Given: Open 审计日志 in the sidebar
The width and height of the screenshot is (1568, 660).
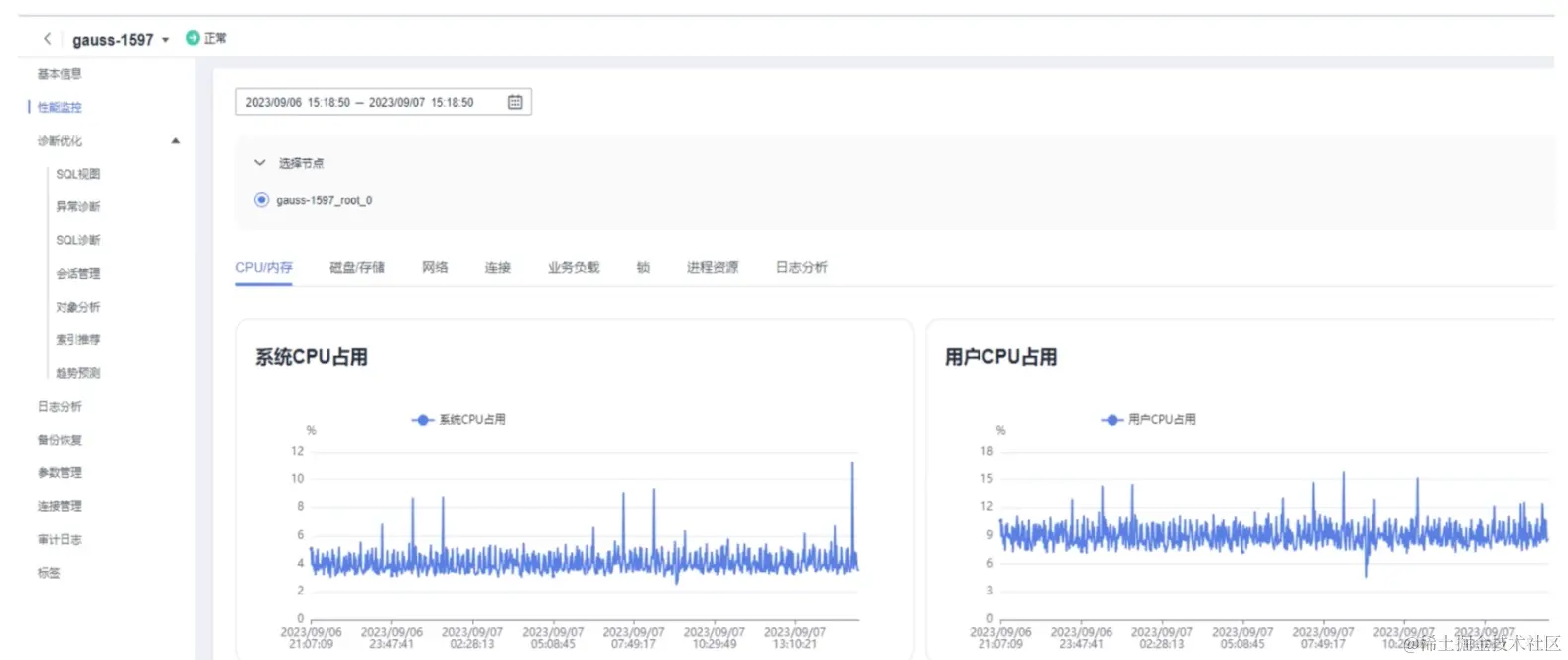Looking at the screenshot, I should [x=60, y=540].
